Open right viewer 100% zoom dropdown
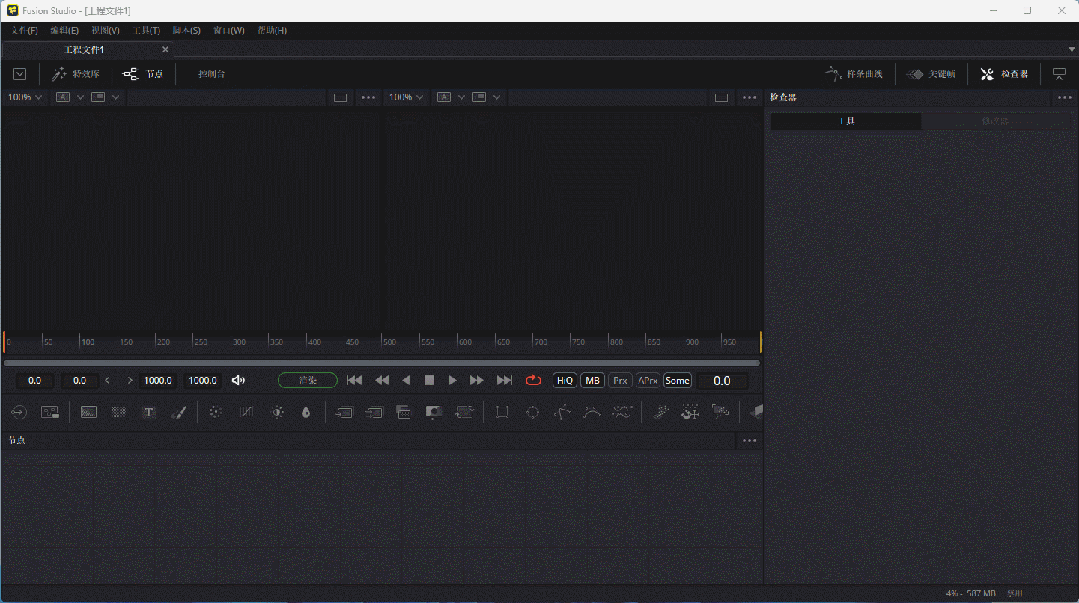This screenshot has width=1079, height=603. click(x=406, y=97)
